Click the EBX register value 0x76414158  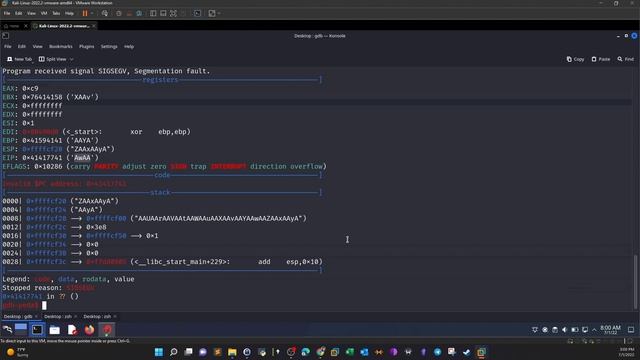coord(42,97)
